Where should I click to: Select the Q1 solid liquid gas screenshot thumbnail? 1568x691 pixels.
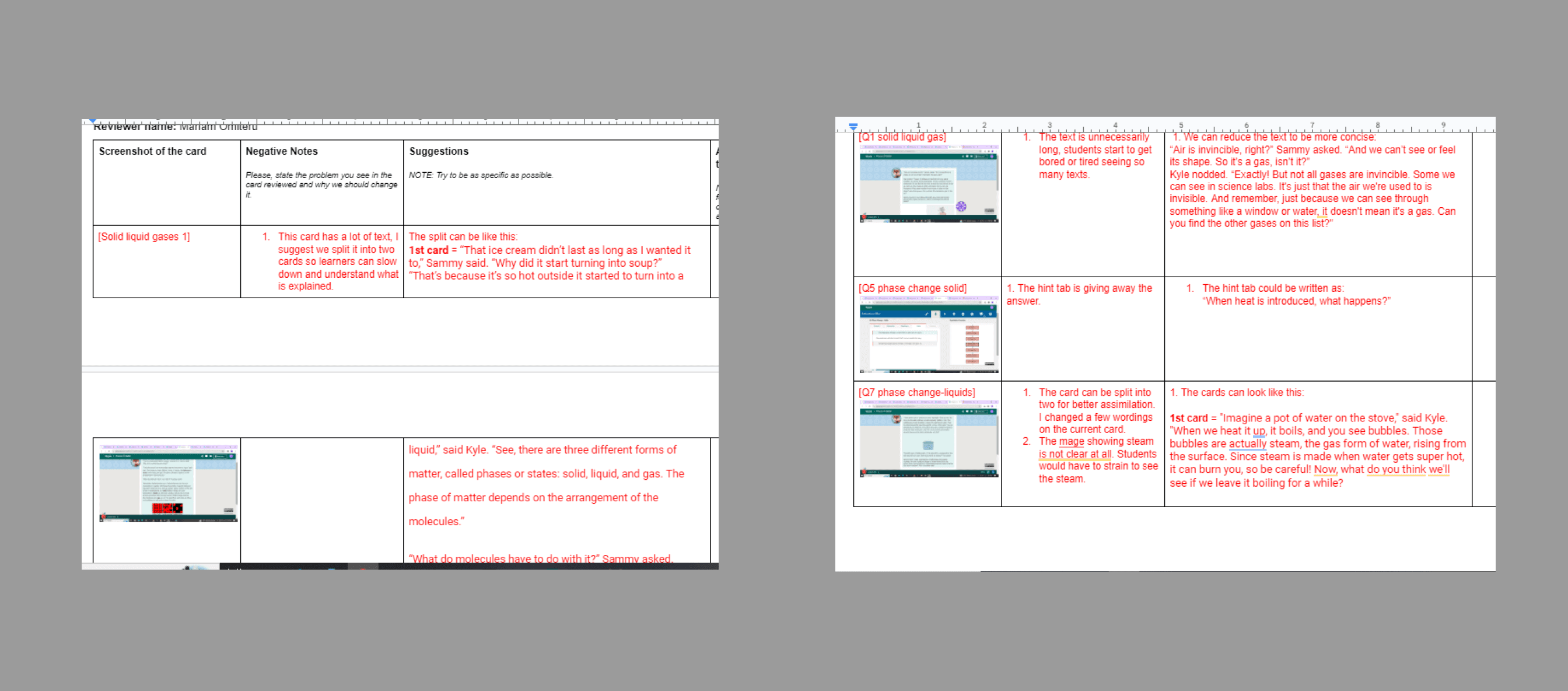[928, 184]
